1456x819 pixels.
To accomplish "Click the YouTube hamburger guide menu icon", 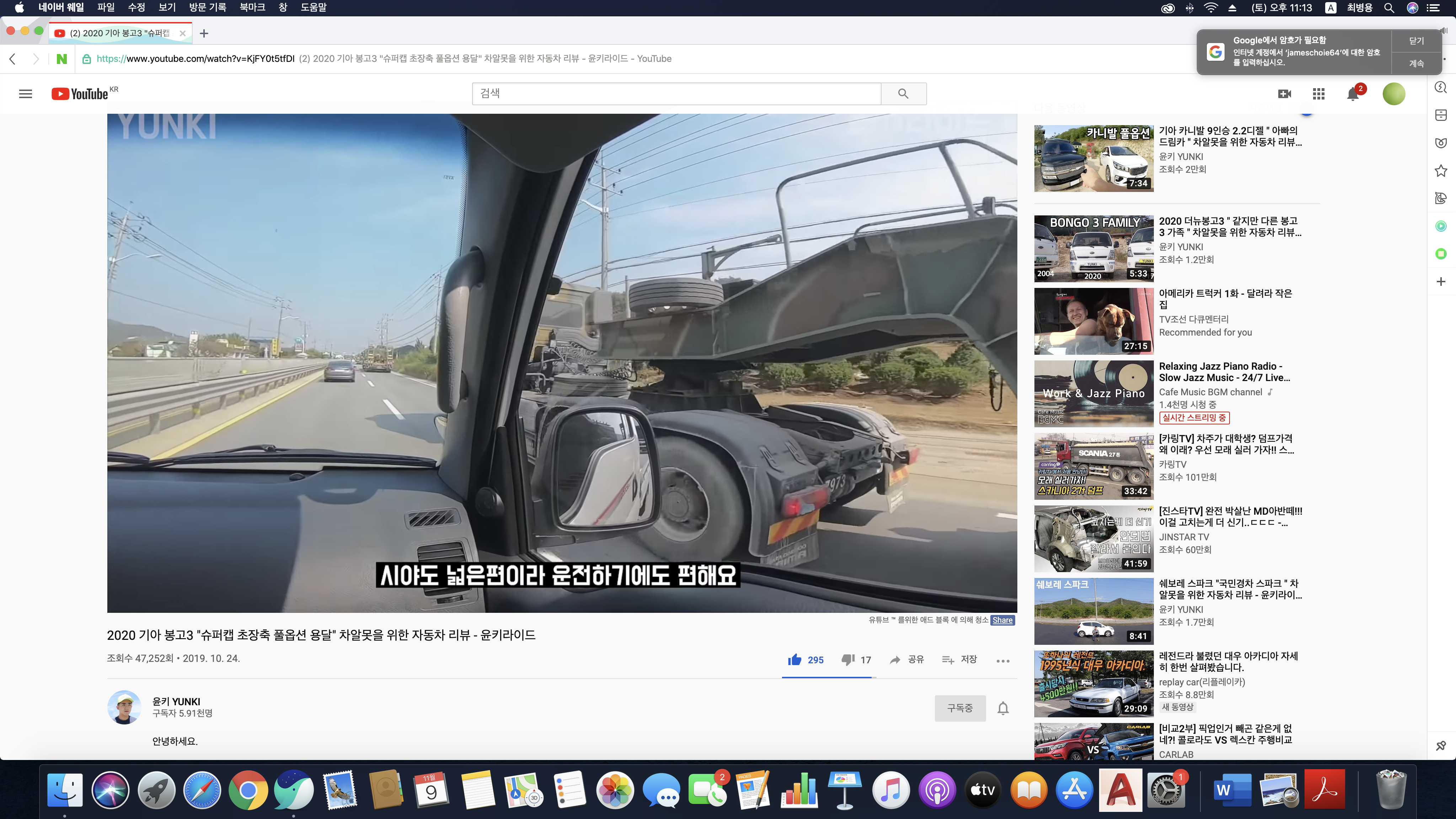I will coord(26,94).
